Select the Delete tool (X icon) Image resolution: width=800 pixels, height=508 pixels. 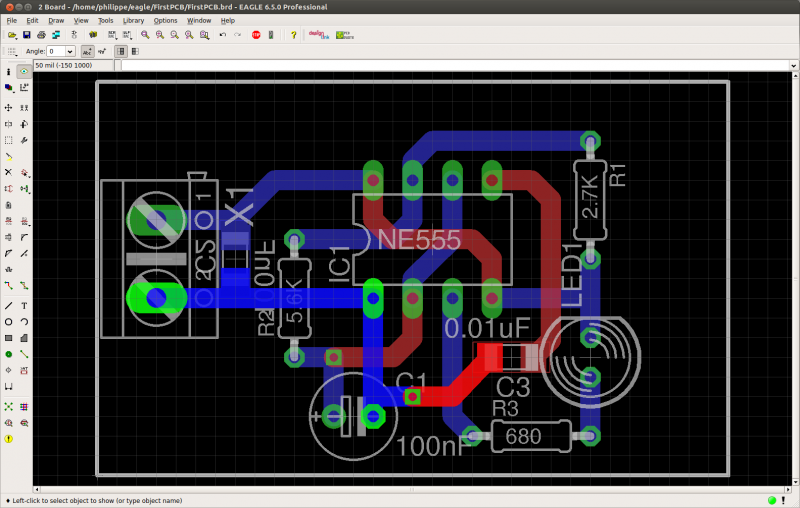pos(8,172)
